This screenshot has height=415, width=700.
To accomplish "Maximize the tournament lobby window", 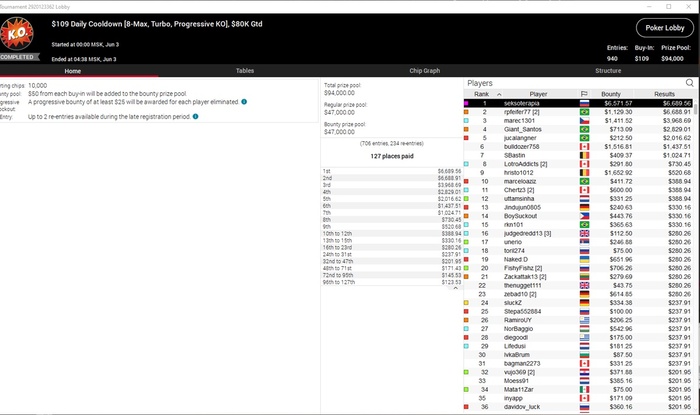I will [x=669, y=6].
